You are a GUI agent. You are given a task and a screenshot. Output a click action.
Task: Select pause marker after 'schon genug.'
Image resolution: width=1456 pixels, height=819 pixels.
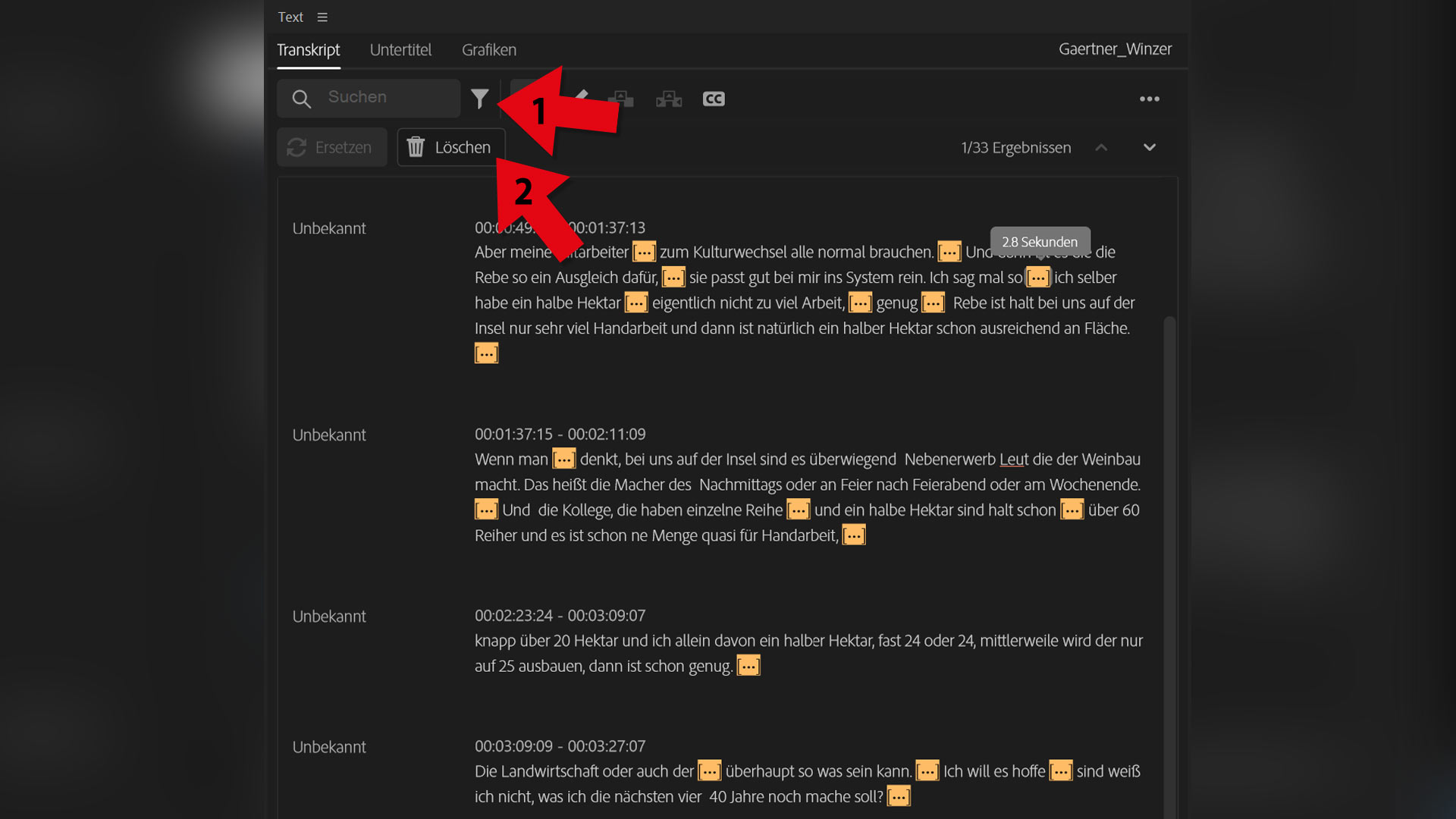pyautogui.click(x=748, y=666)
